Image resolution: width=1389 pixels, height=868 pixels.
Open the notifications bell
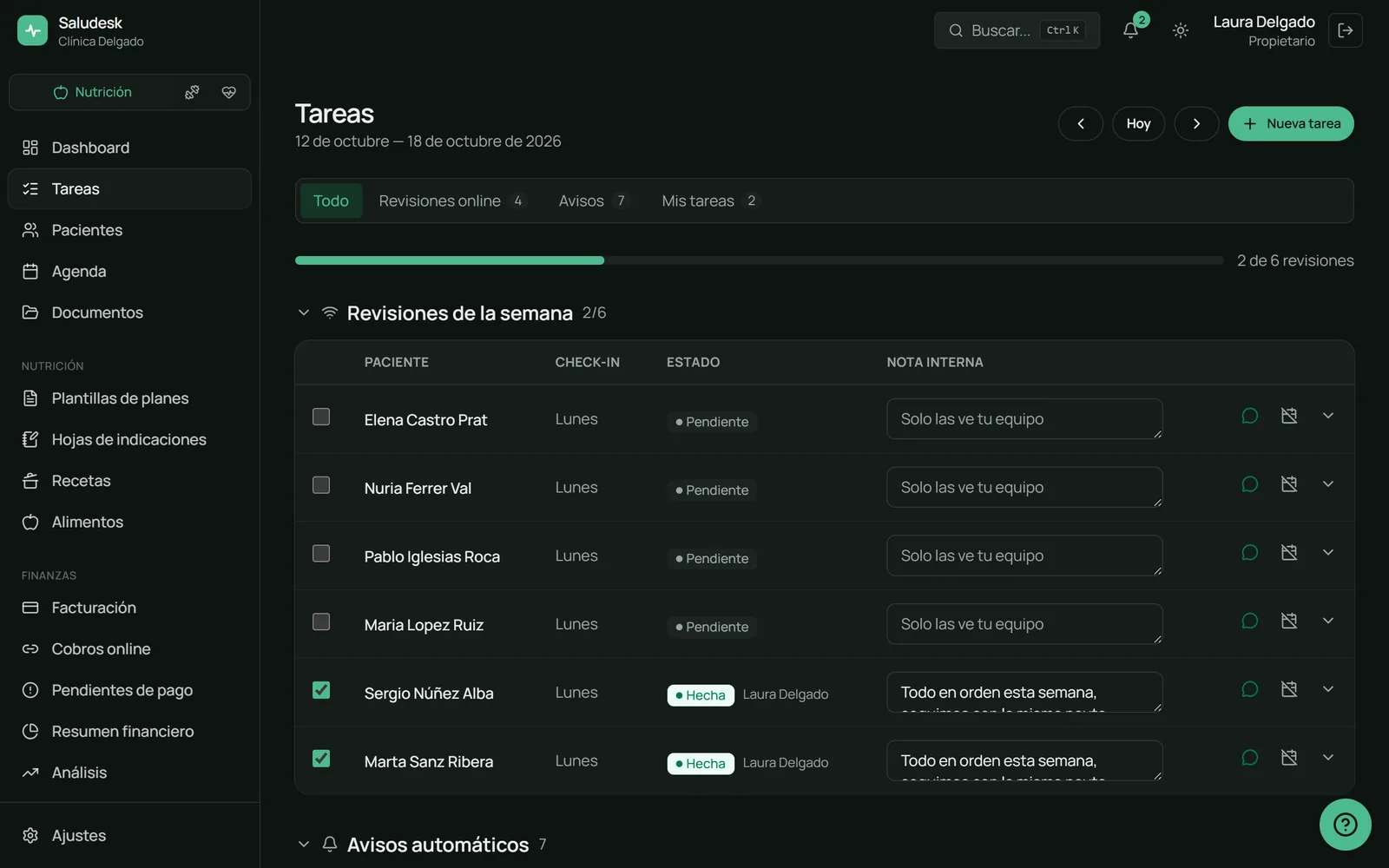(x=1130, y=30)
